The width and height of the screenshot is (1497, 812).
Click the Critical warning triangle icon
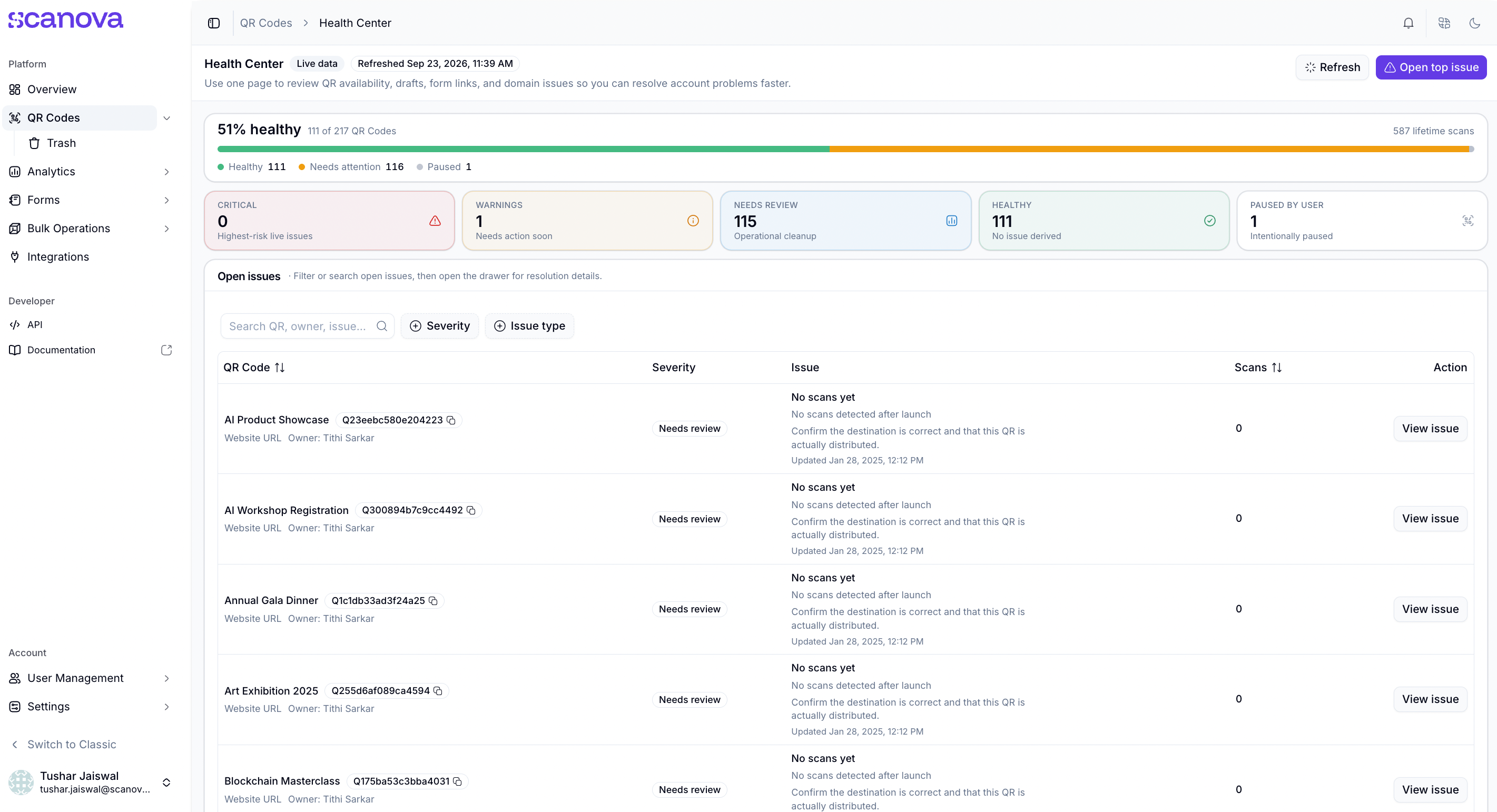coord(435,221)
